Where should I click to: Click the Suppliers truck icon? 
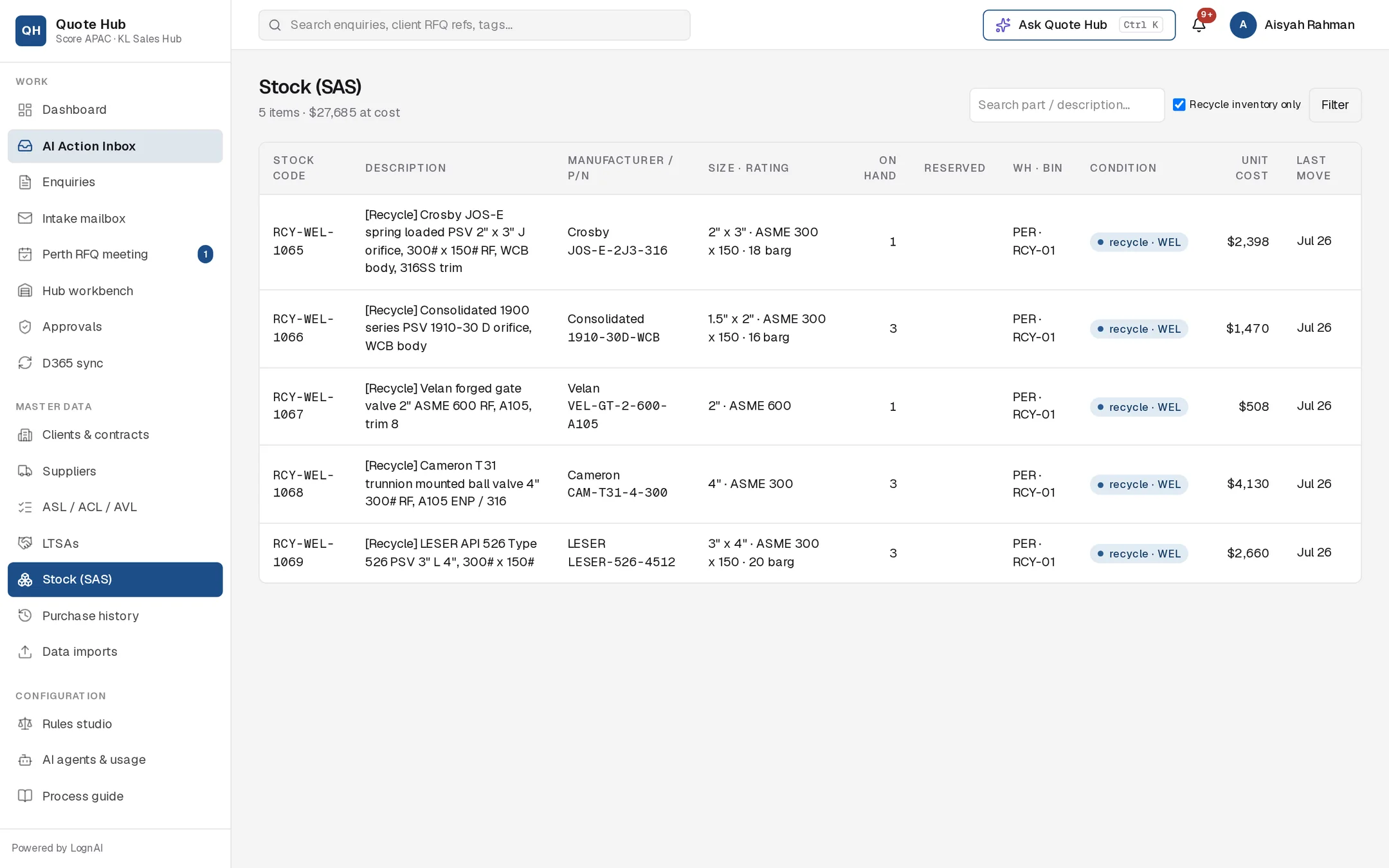point(25,471)
